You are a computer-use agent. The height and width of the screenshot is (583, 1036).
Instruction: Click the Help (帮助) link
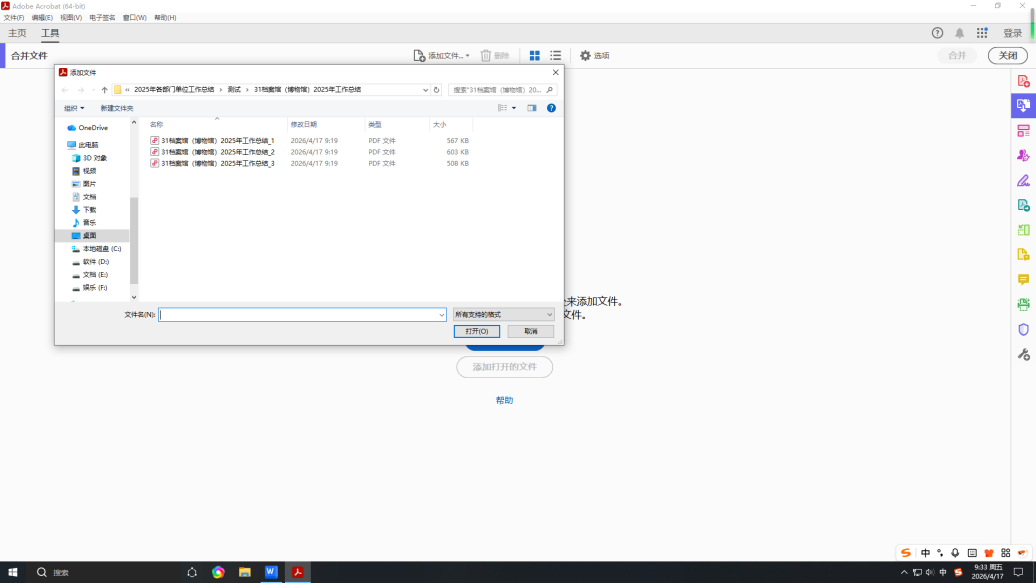504,400
